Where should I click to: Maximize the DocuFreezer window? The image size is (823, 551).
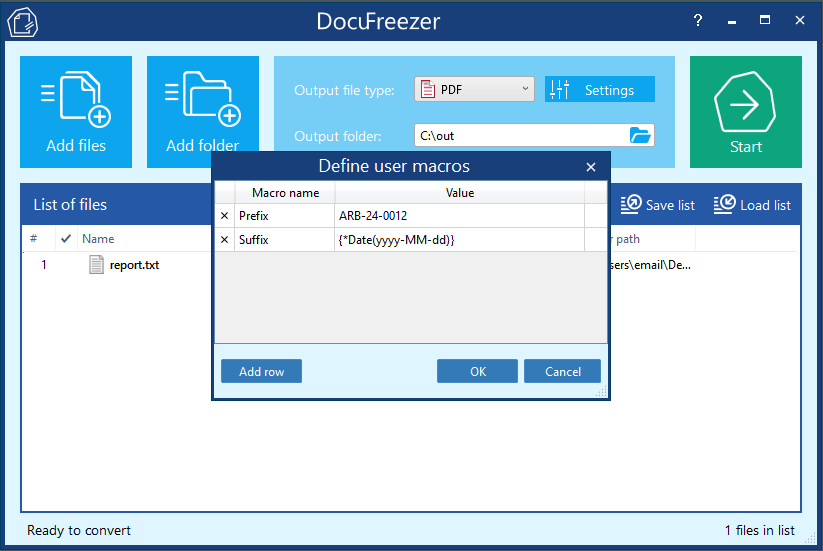click(x=765, y=20)
